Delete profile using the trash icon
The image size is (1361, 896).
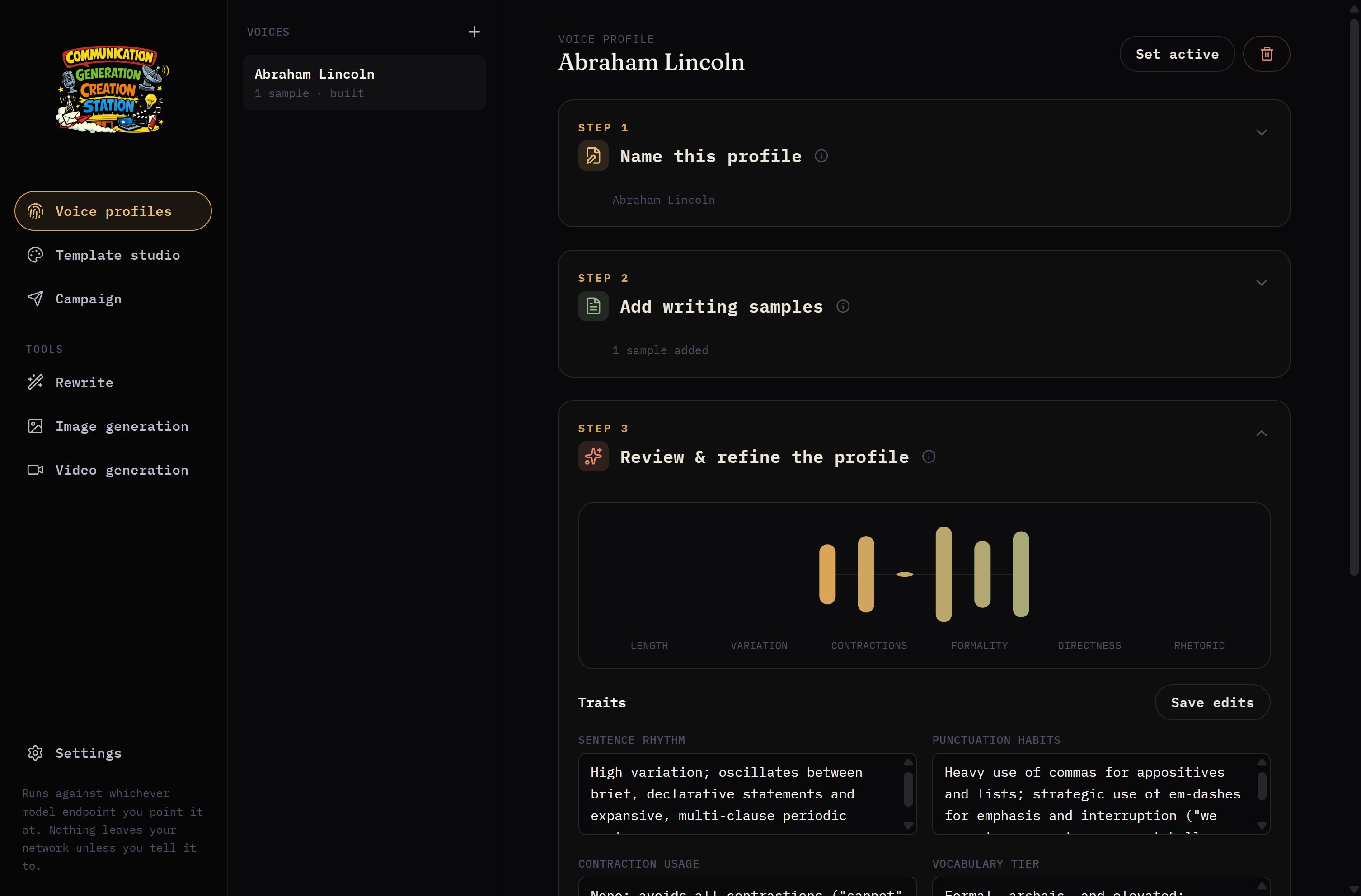click(1266, 54)
